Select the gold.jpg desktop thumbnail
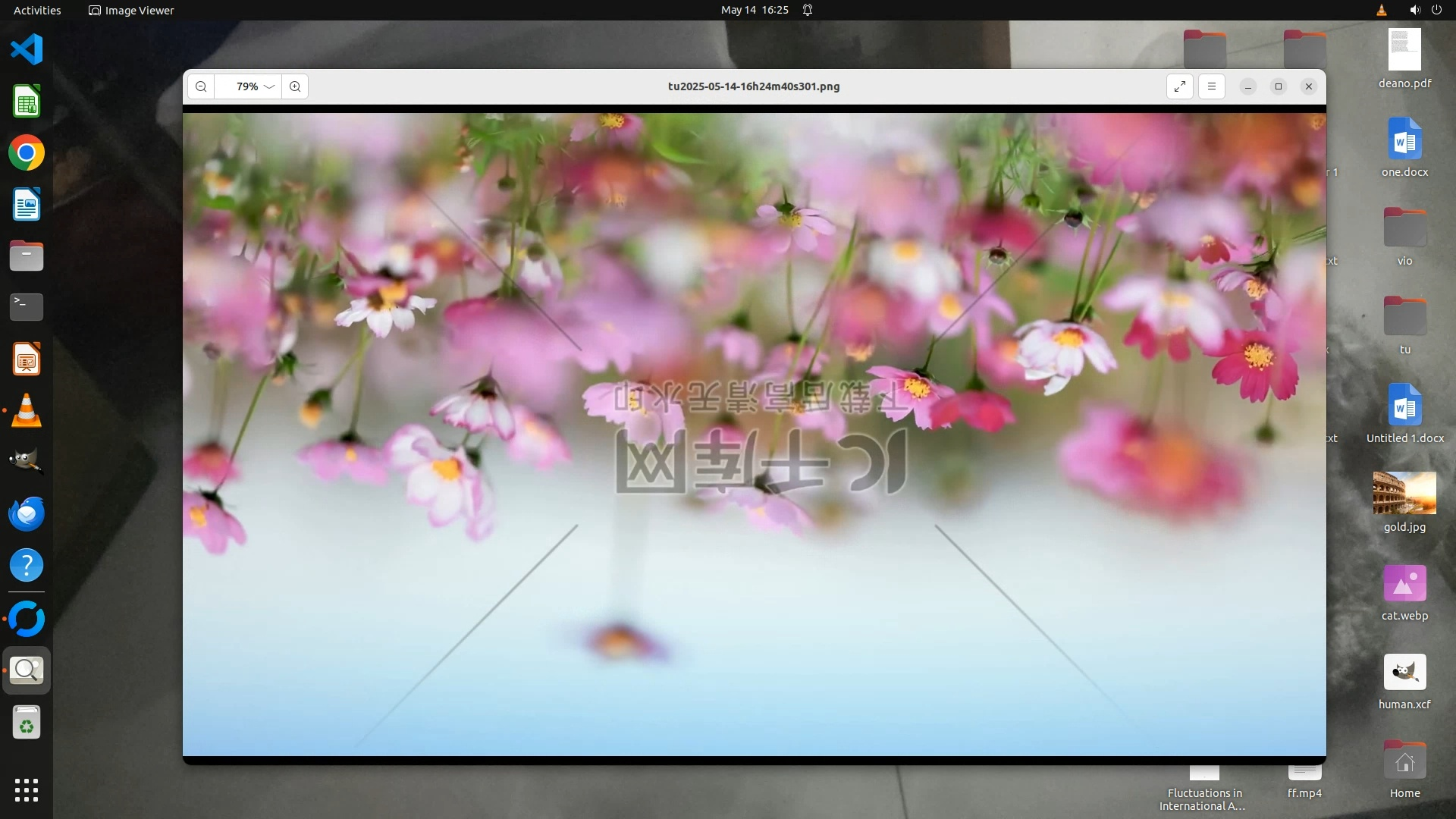 click(x=1404, y=494)
